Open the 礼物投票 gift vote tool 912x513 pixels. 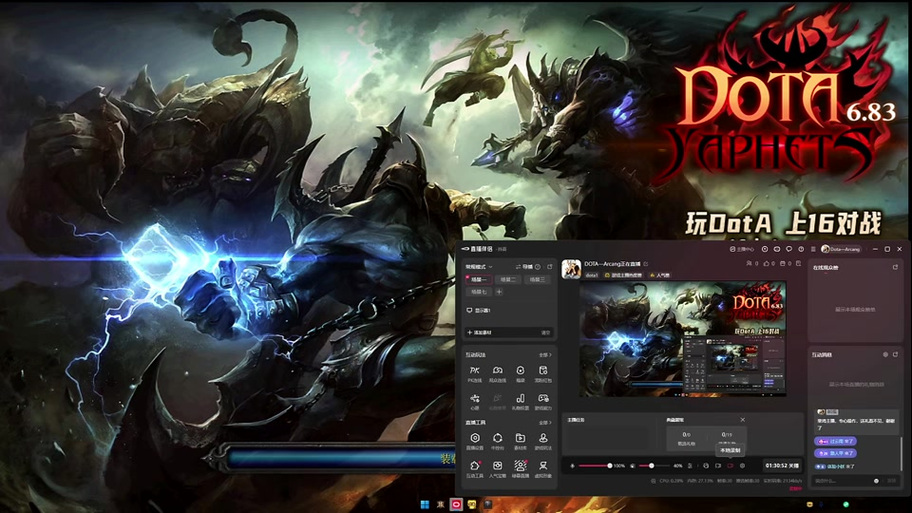click(x=521, y=402)
